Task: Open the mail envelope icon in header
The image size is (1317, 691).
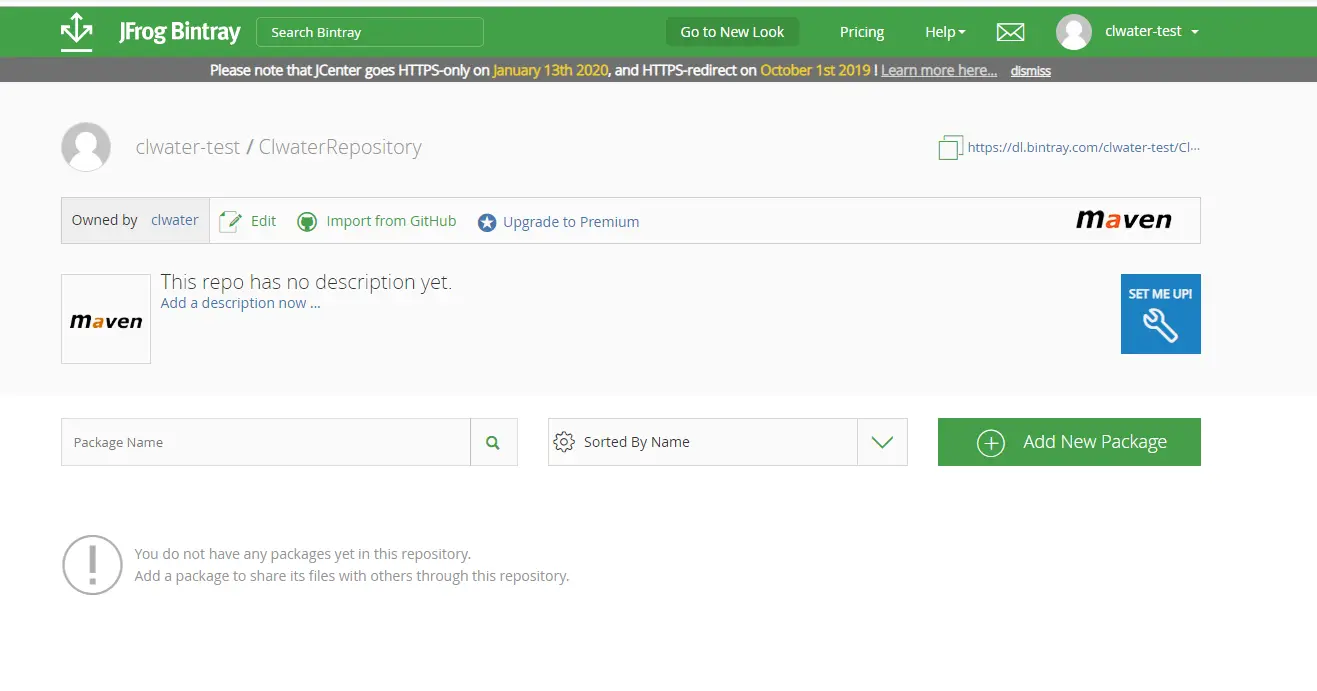Action: (1011, 32)
